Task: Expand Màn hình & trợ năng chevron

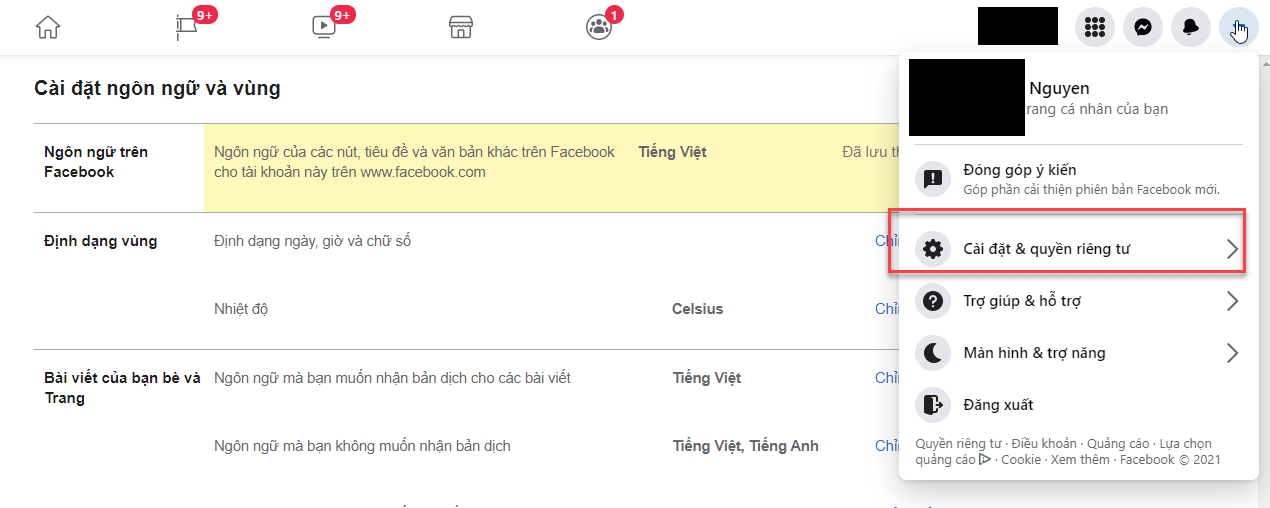Action: pyautogui.click(x=1232, y=353)
